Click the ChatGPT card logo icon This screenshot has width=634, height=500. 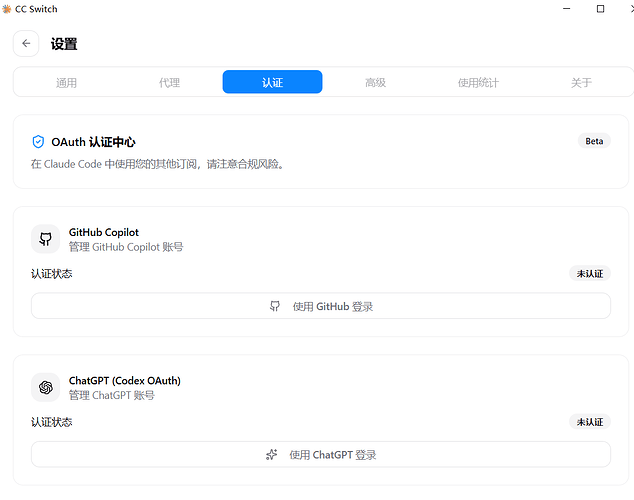[46, 387]
